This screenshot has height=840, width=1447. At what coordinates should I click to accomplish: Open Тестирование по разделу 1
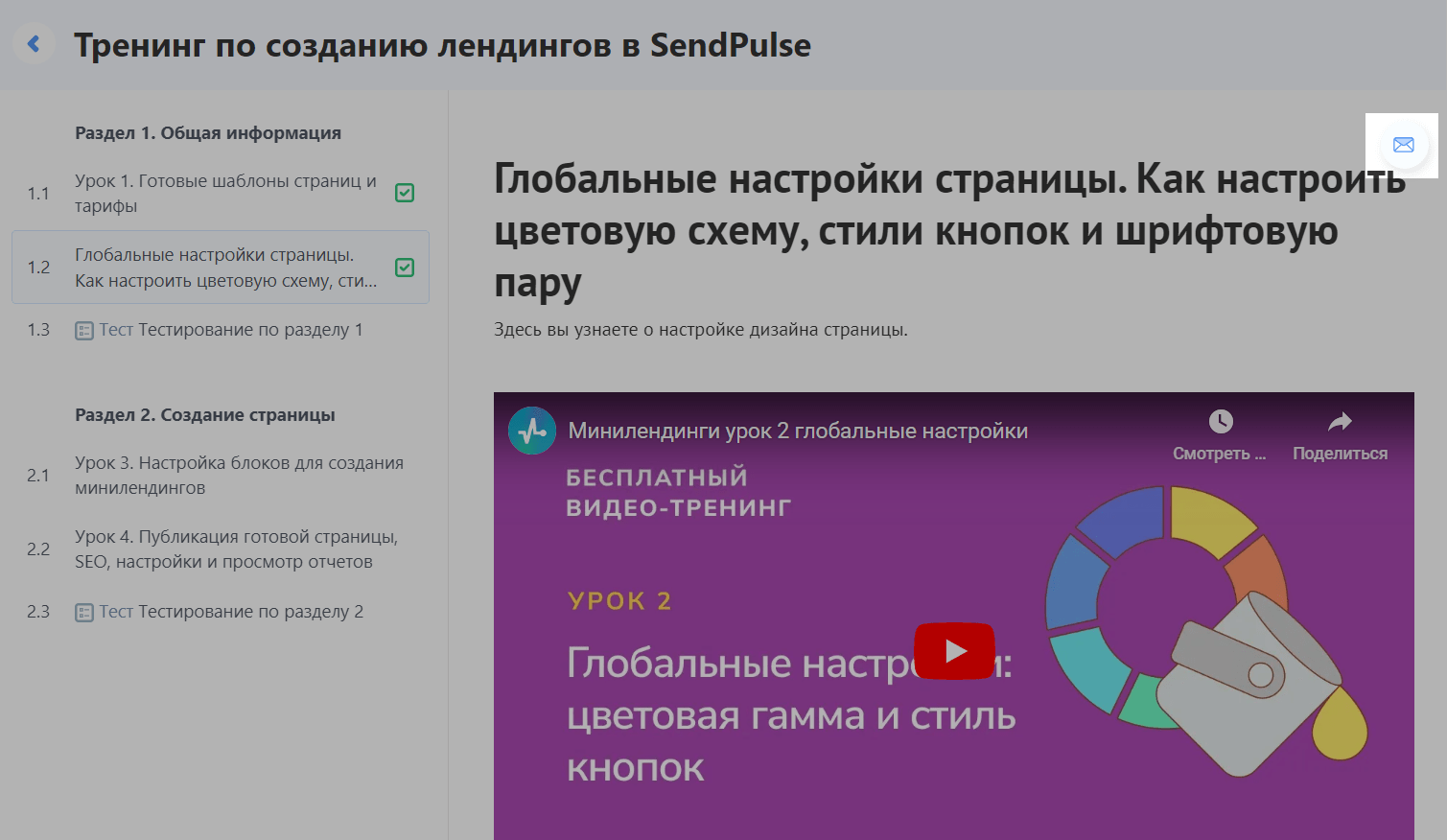[x=250, y=330]
